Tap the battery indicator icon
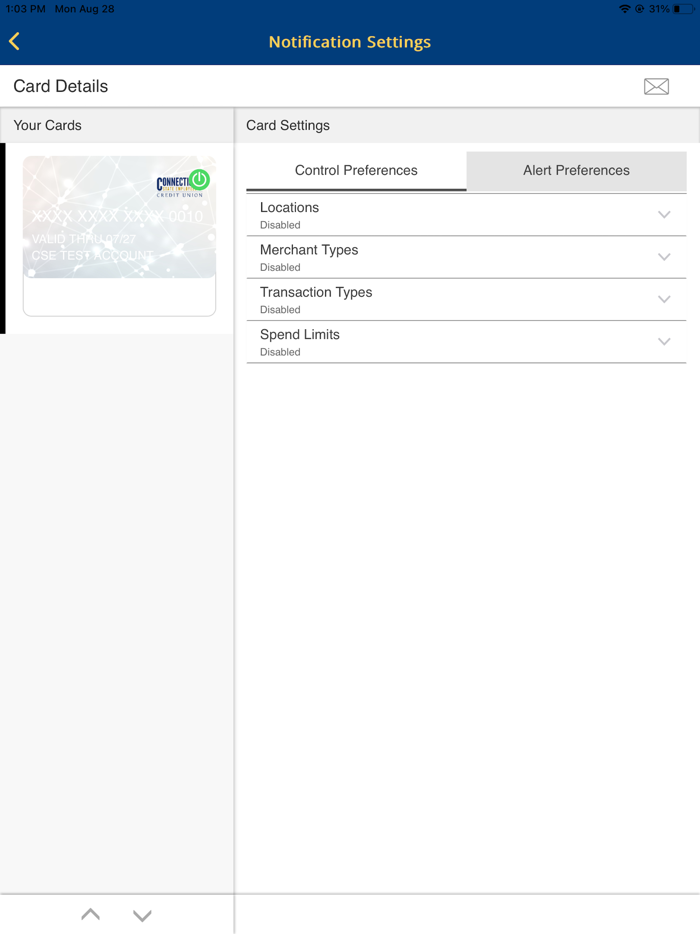This screenshot has width=700, height=934. coord(683,9)
